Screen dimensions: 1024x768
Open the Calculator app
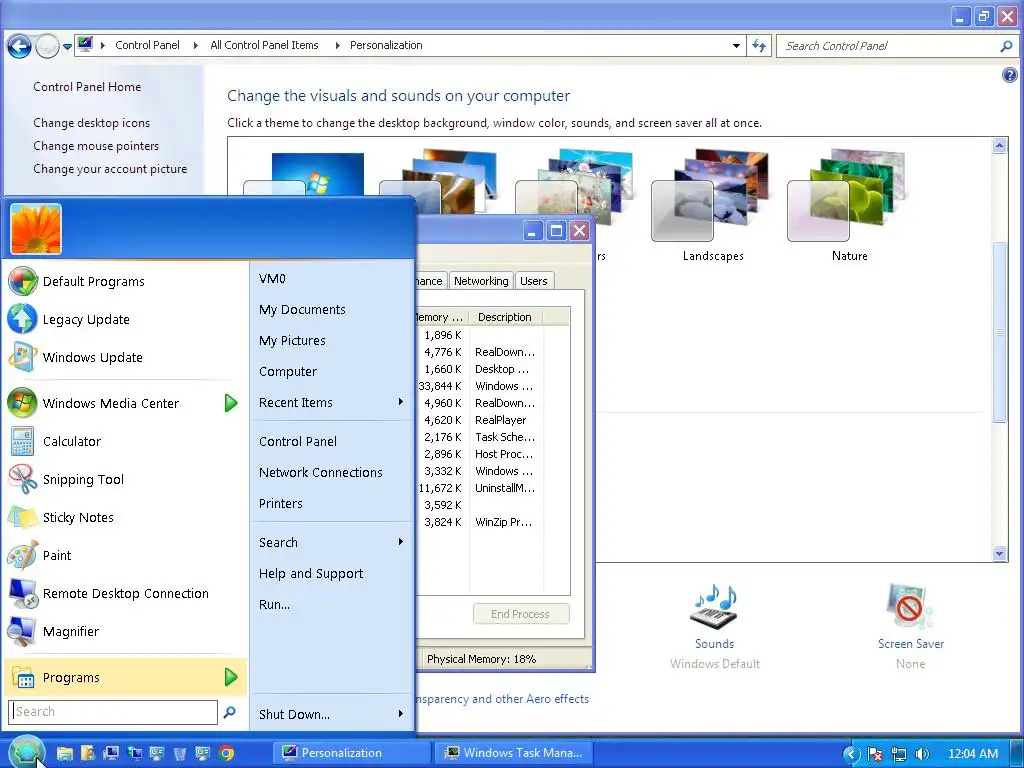point(124,441)
